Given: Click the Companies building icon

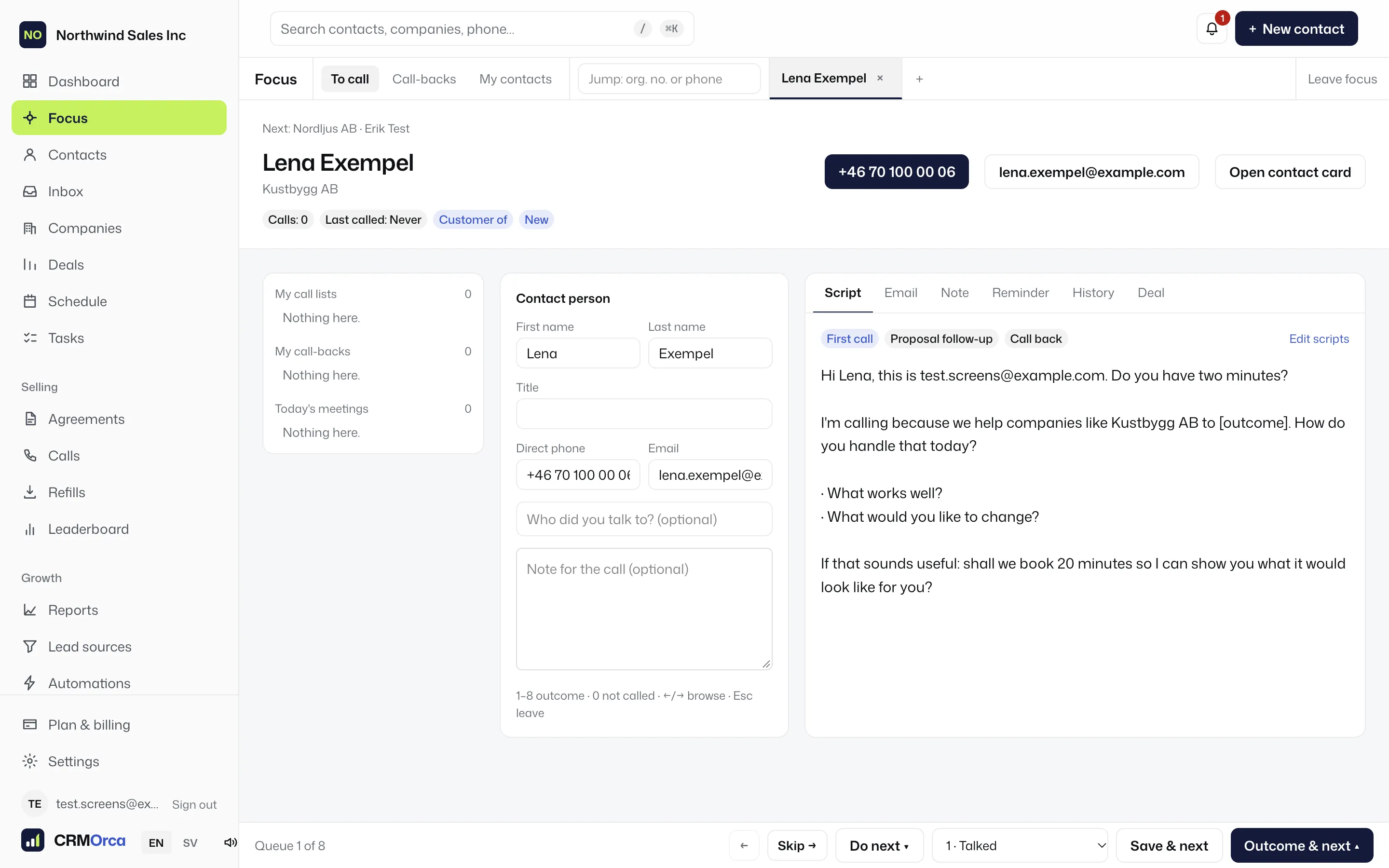Looking at the screenshot, I should [30, 229].
